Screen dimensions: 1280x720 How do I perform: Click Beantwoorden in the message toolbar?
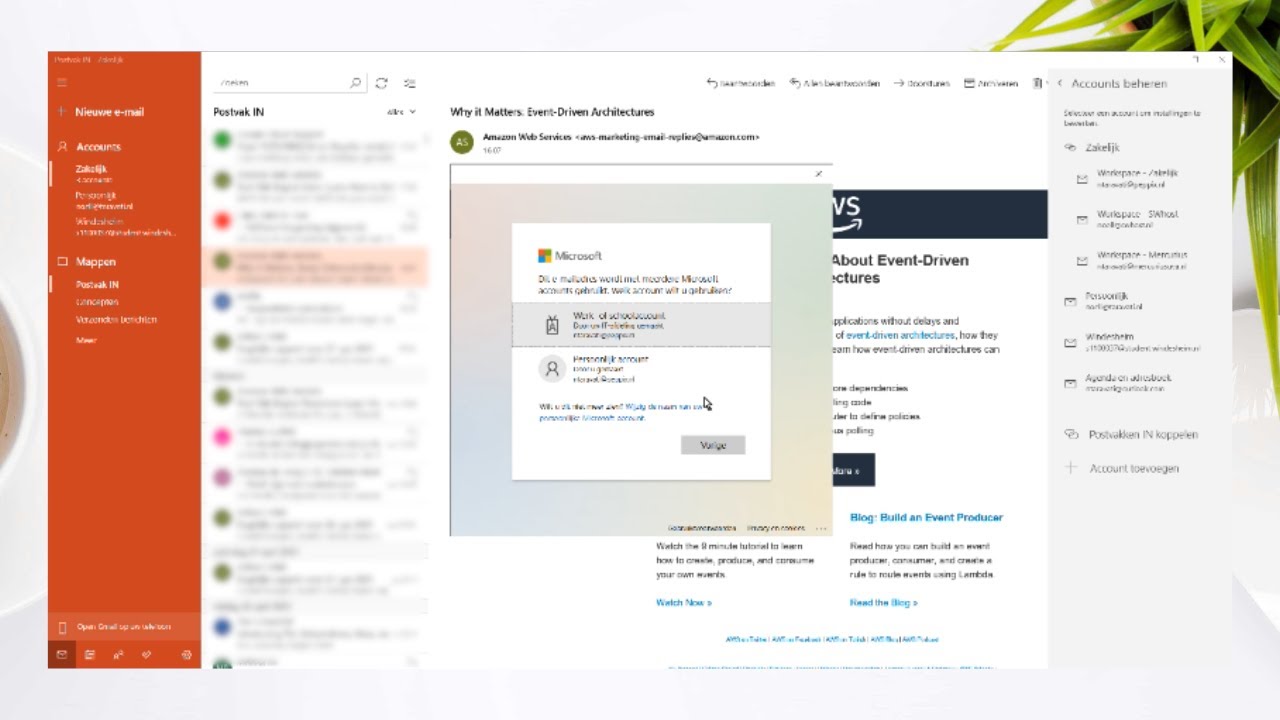coord(741,84)
